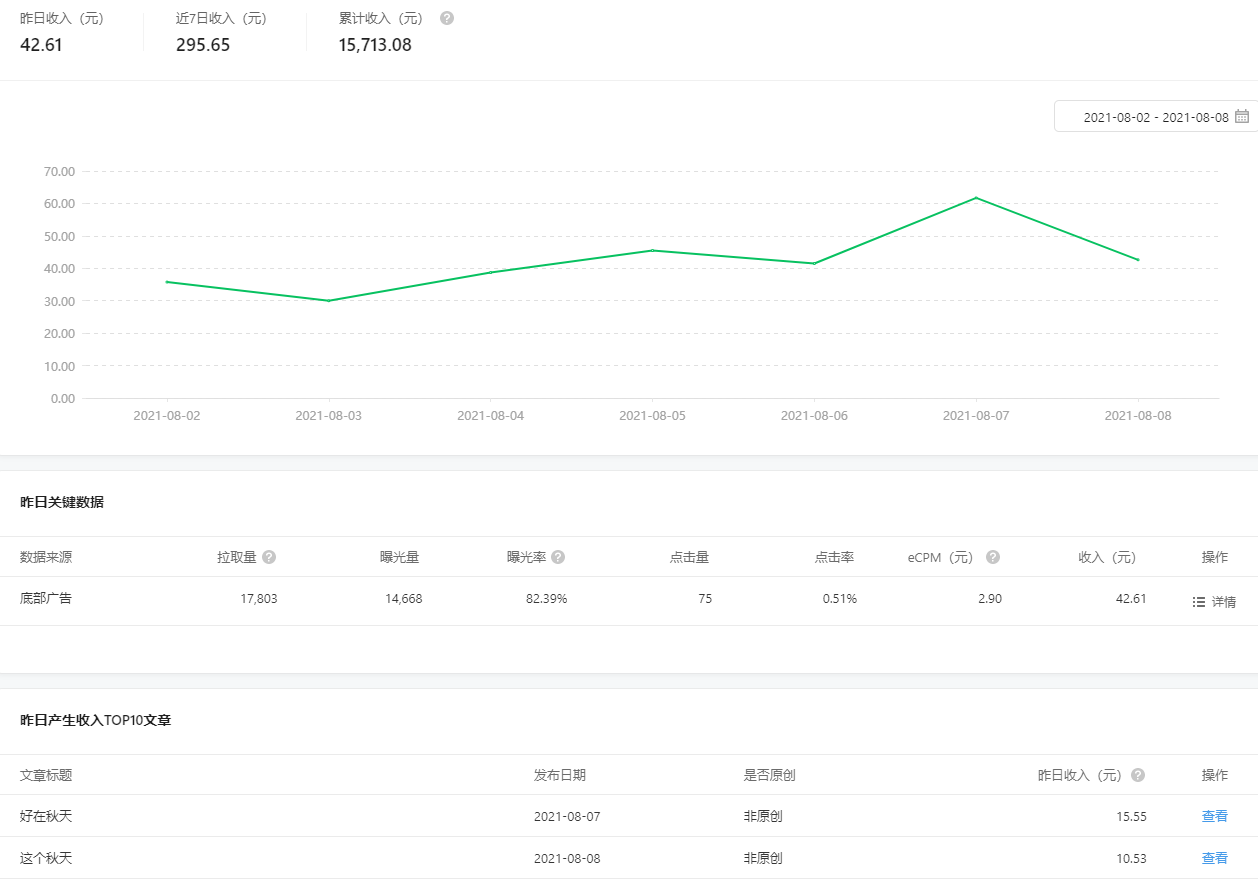
Task: Select the line chart point at 2021-08-05
Action: 652,250
